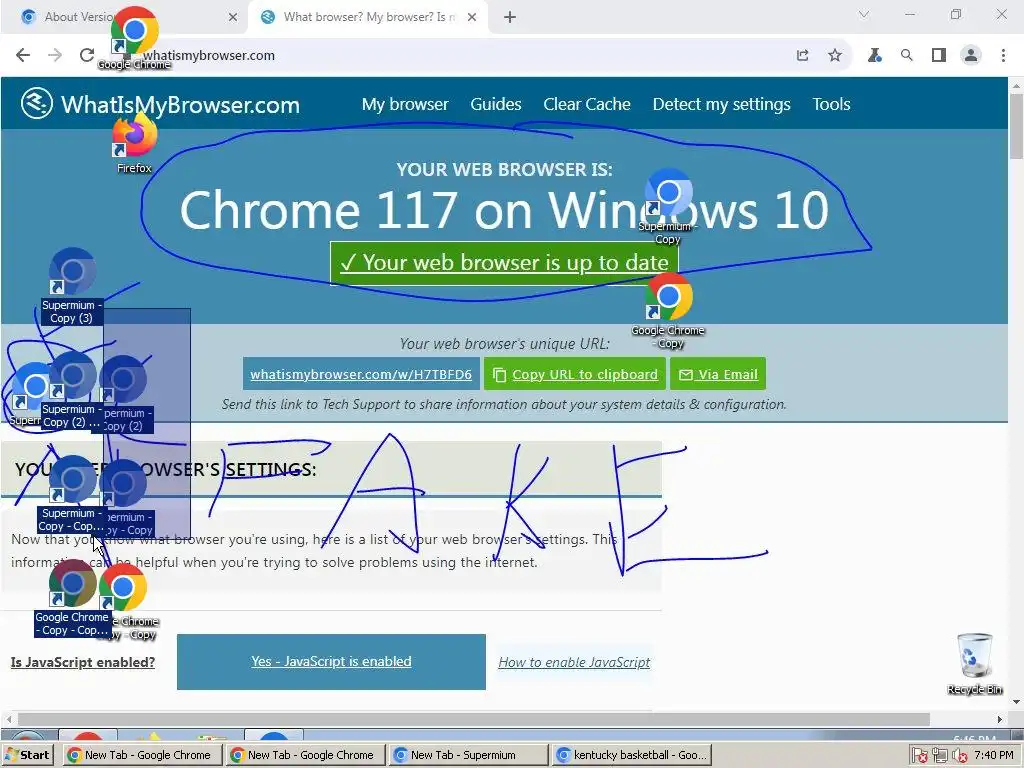Screen dimensions: 1024x768
Task: Open the three-dot browser menu
Action: [x=1003, y=56]
